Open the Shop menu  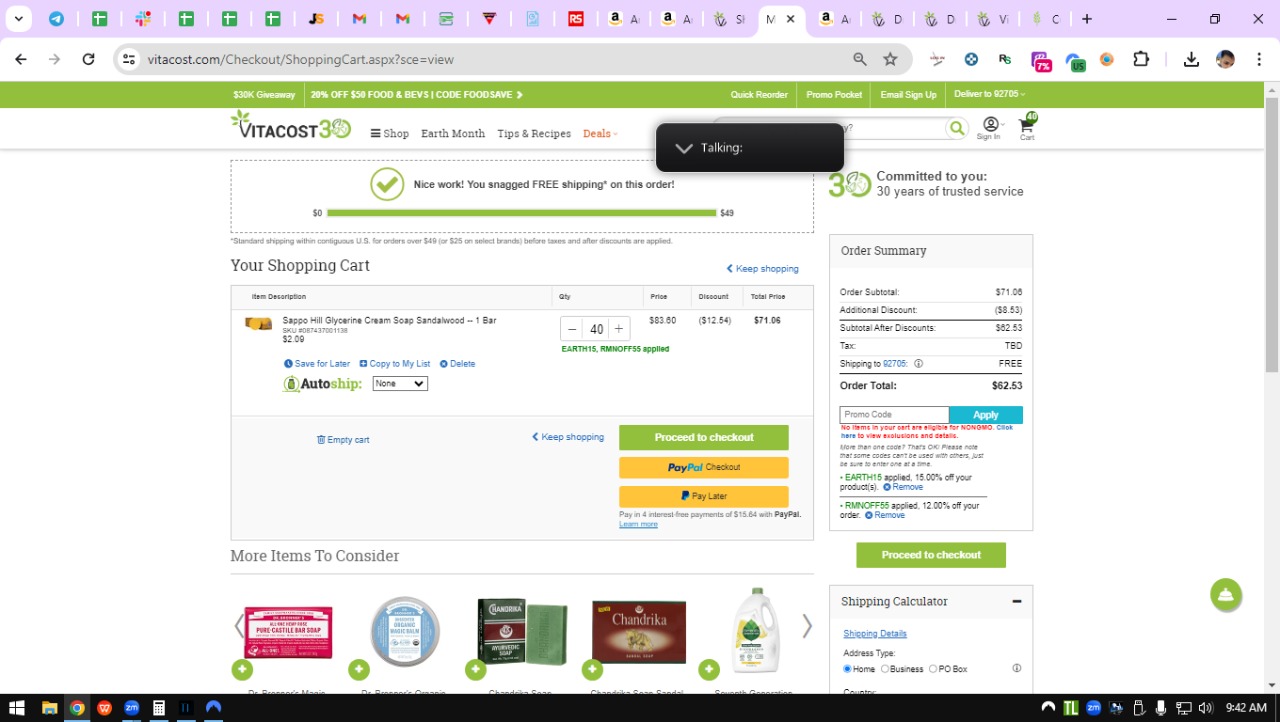click(390, 134)
